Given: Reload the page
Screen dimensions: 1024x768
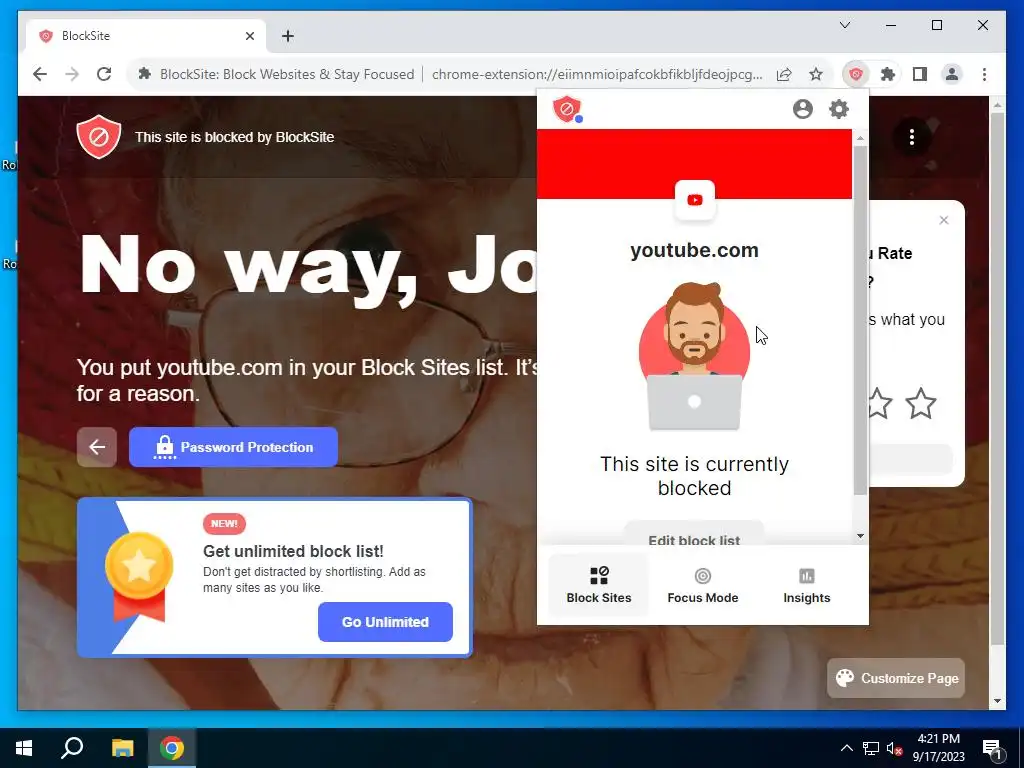Looking at the screenshot, I should click(x=104, y=74).
